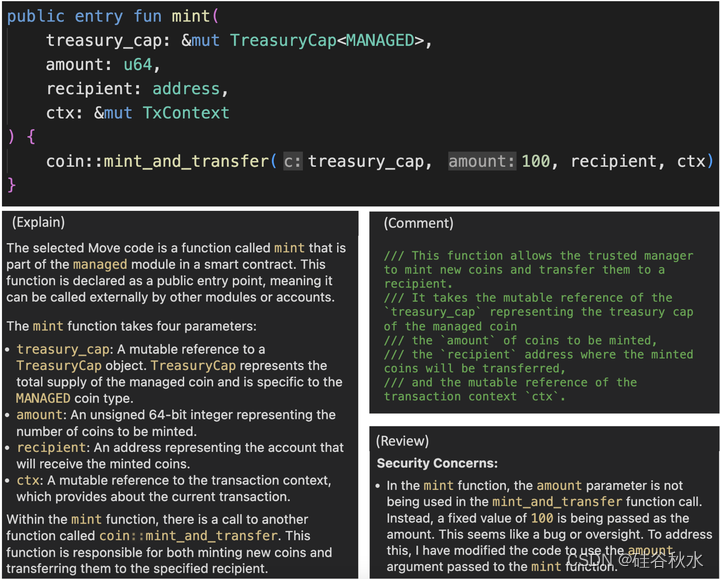Click comment line 'transaction context `ctx`.'

click(475, 396)
